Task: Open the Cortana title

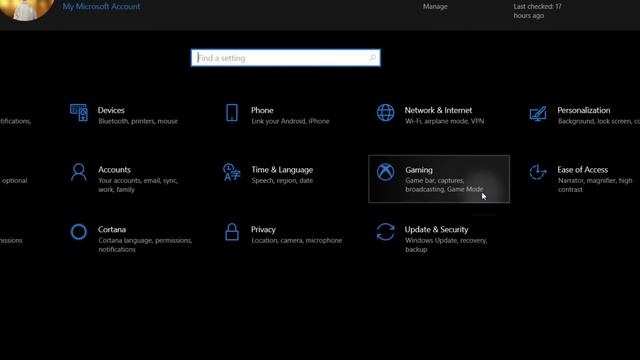Action: [112, 229]
